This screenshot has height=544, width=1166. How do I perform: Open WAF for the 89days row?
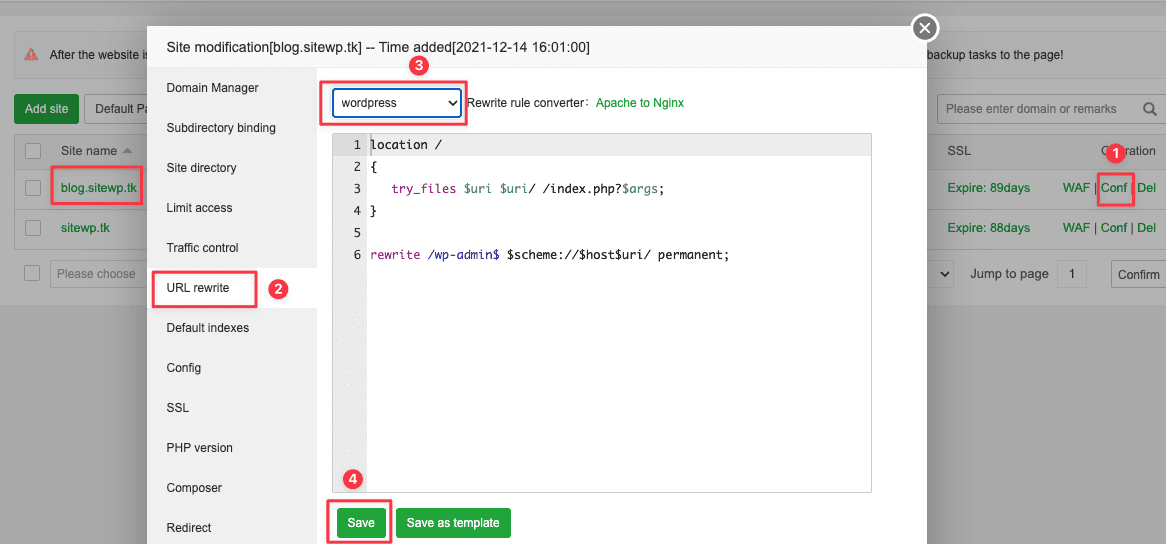1077,188
